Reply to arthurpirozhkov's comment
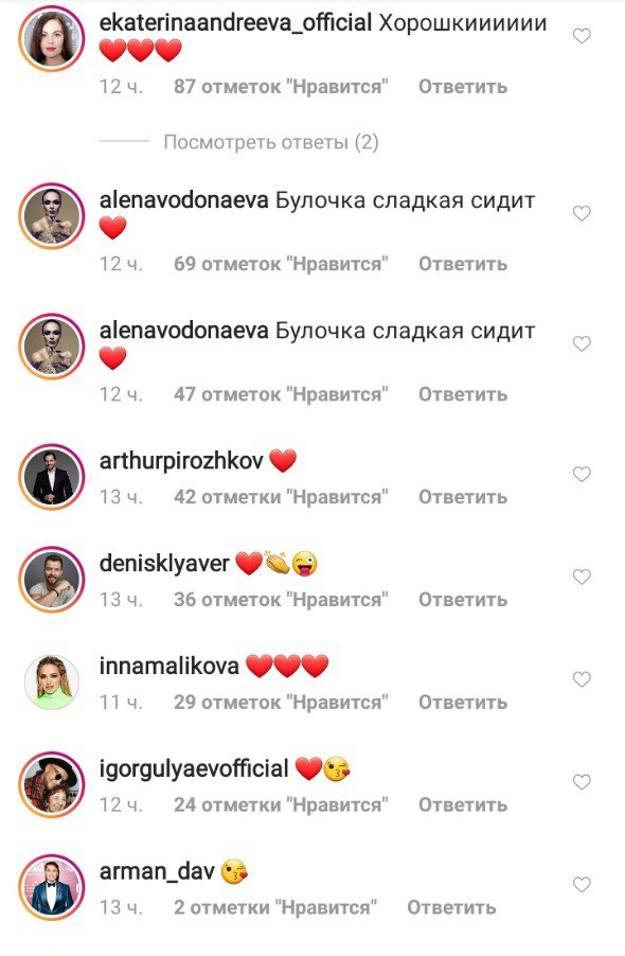 [463, 497]
